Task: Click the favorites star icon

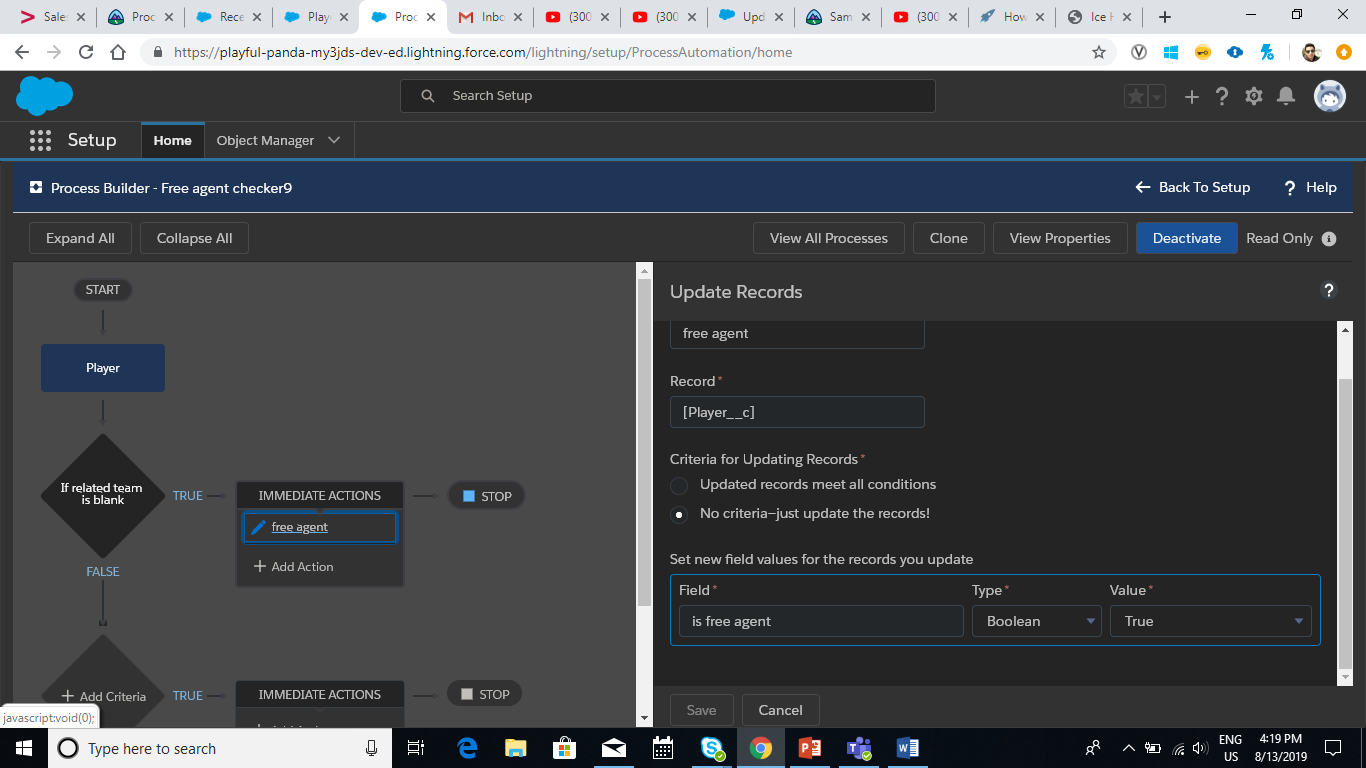Action: (1135, 96)
